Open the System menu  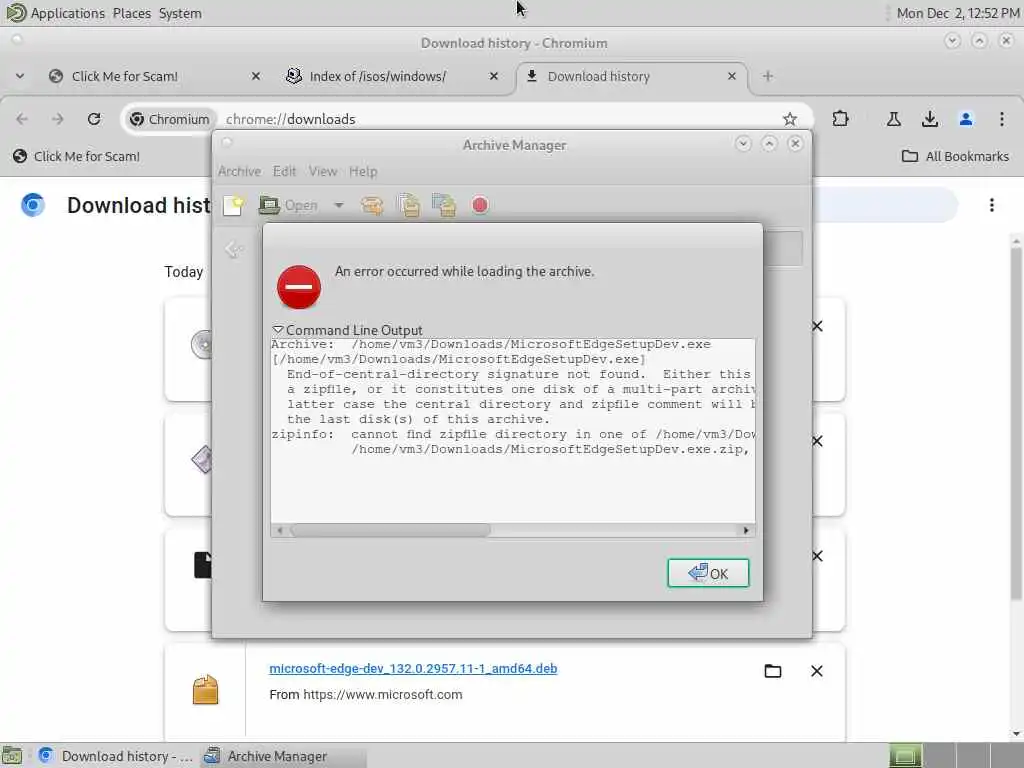click(x=180, y=13)
